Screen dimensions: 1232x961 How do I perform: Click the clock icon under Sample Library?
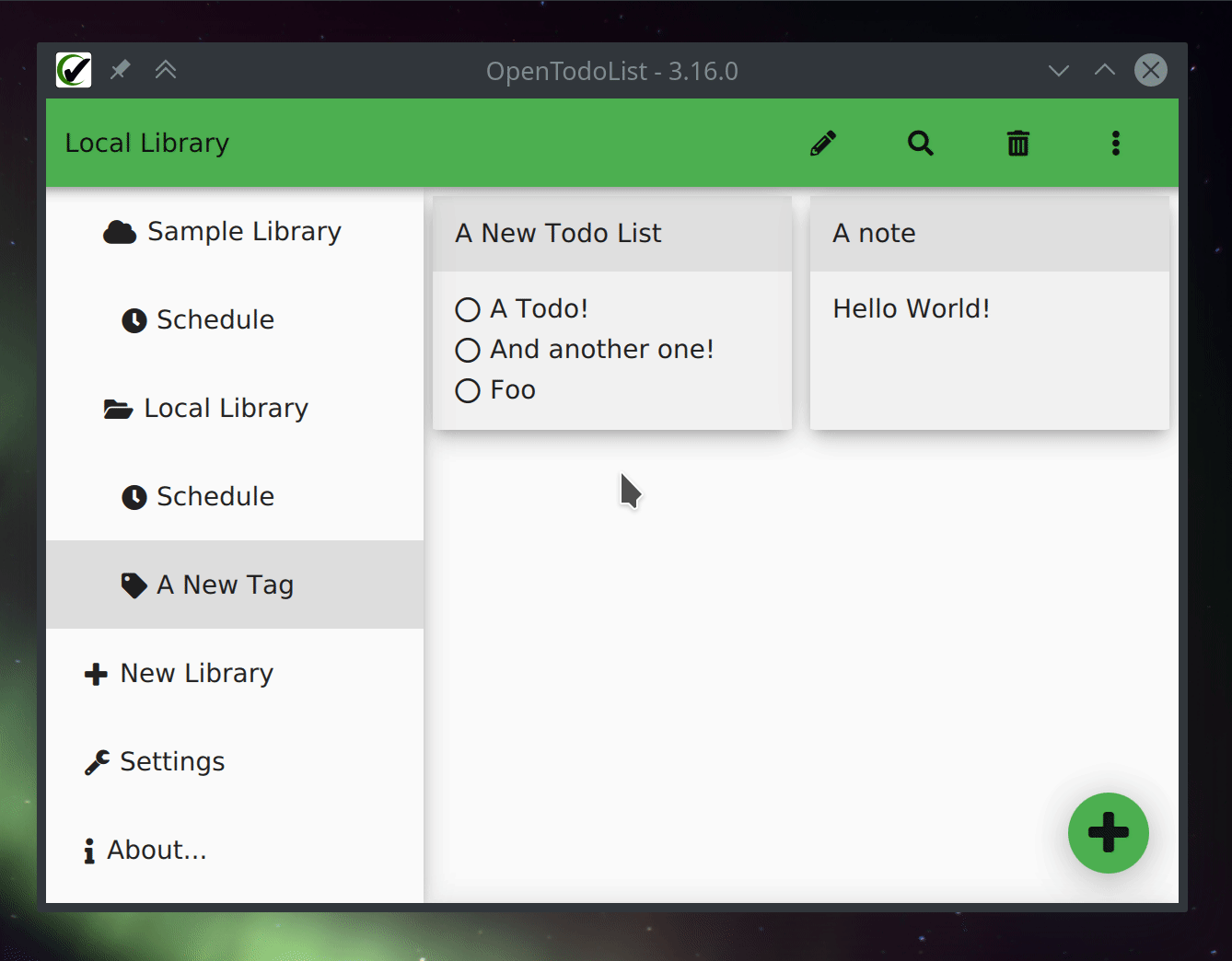coord(134,320)
